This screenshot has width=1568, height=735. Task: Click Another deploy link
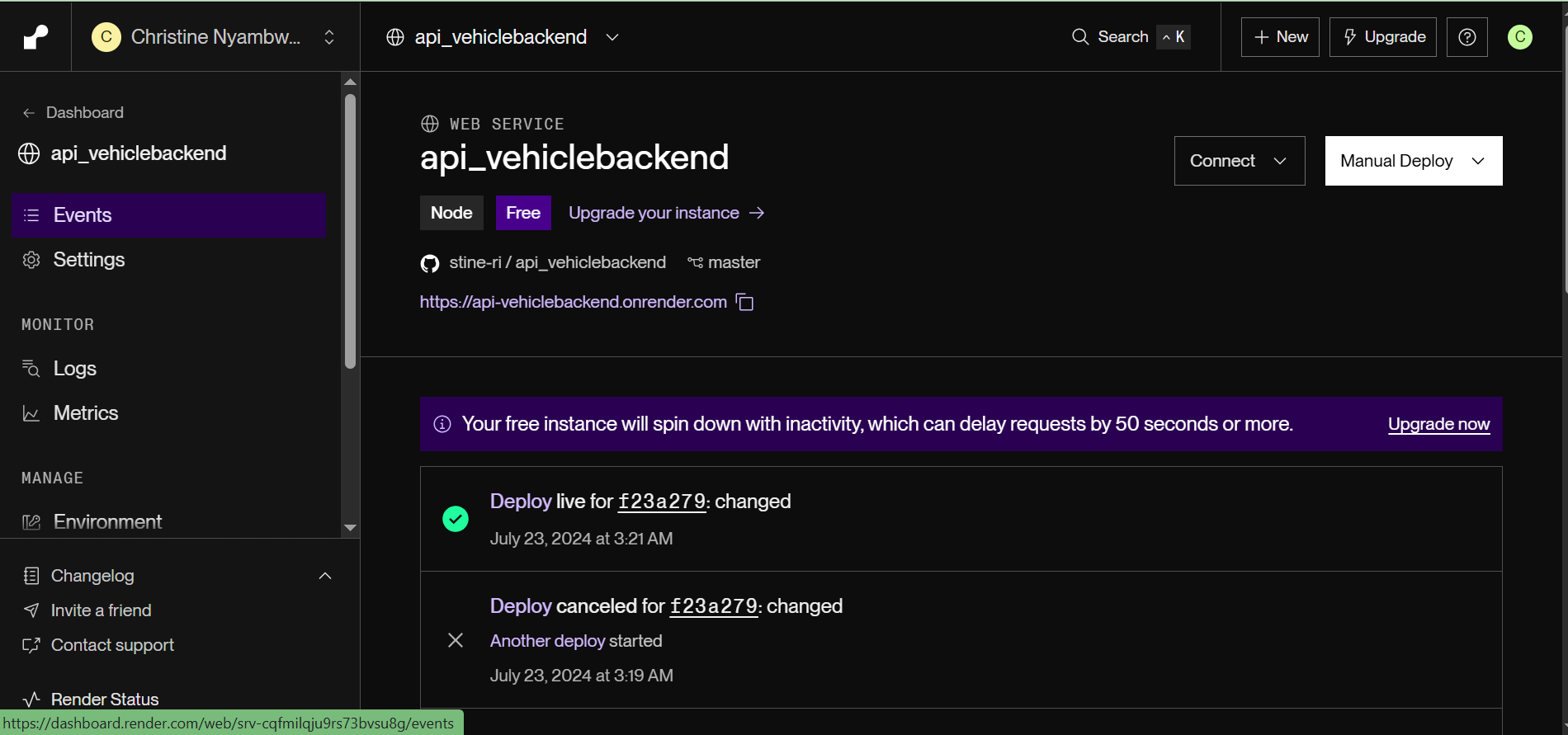click(x=548, y=641)
